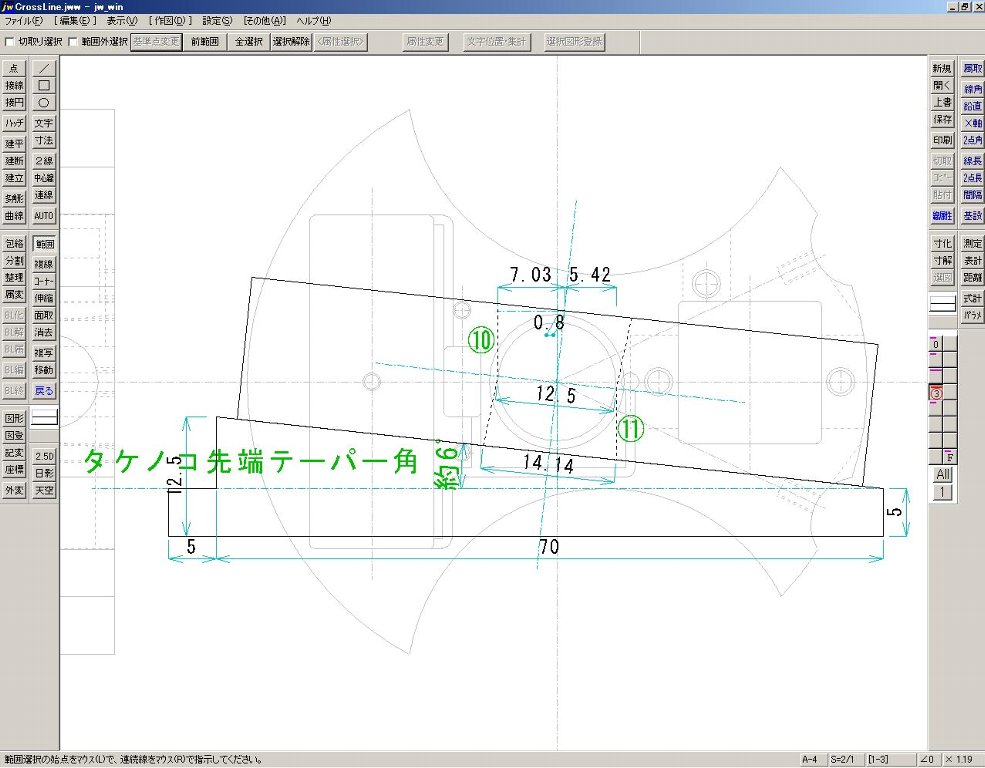Select the 連線 continuous line tool
The width and height of the screenshot is (985, 768).
pos(44,195)
